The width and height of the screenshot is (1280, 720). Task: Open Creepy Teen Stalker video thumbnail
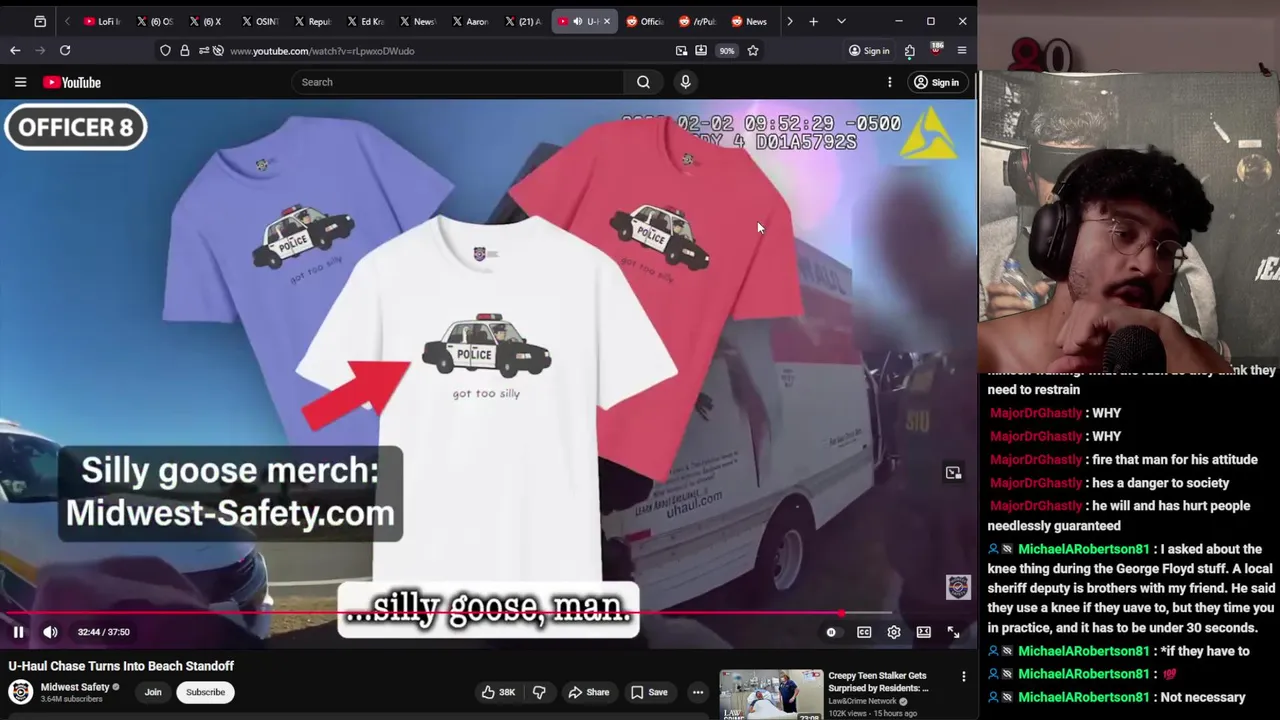pyautogui.click(x=771, y=695)
